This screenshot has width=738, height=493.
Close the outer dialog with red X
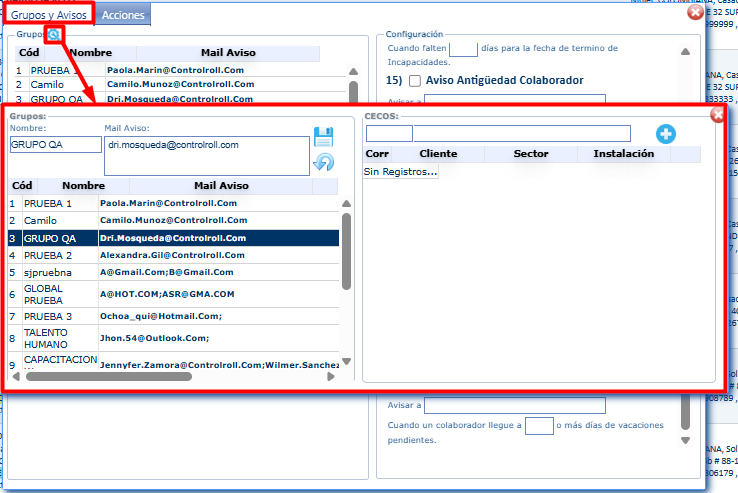pos(695,13)
